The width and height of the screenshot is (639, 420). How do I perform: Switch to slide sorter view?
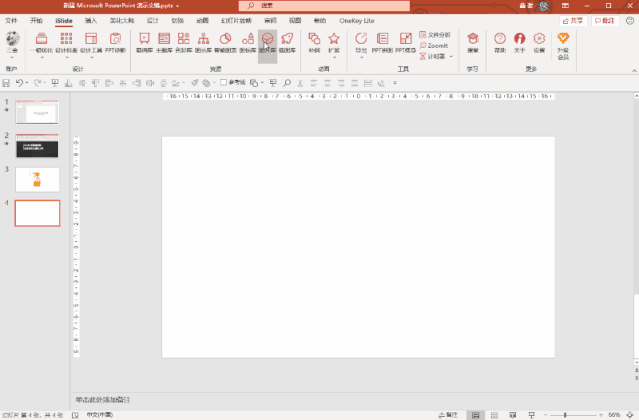point(494,415)
